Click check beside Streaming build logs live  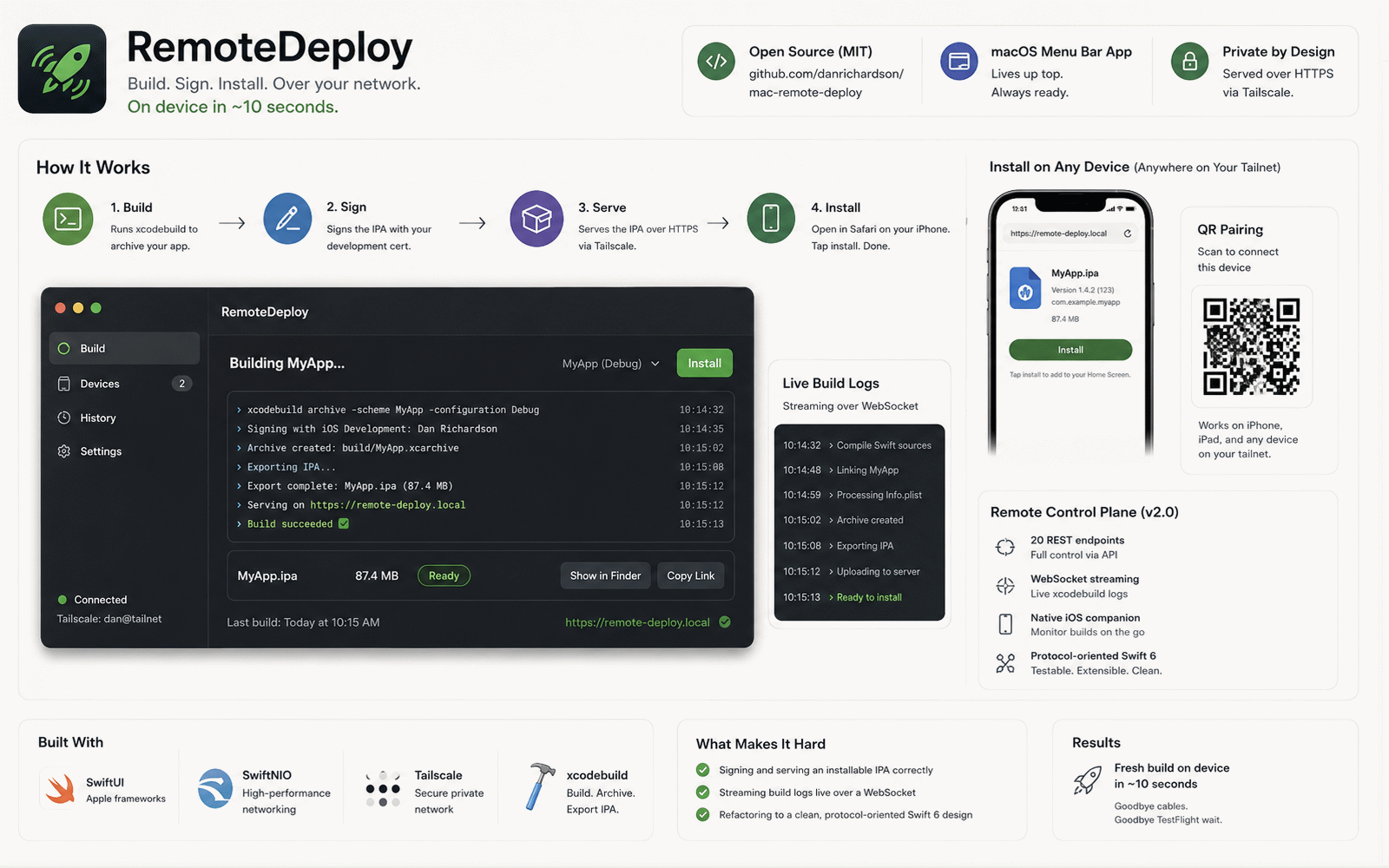[703, 792]
